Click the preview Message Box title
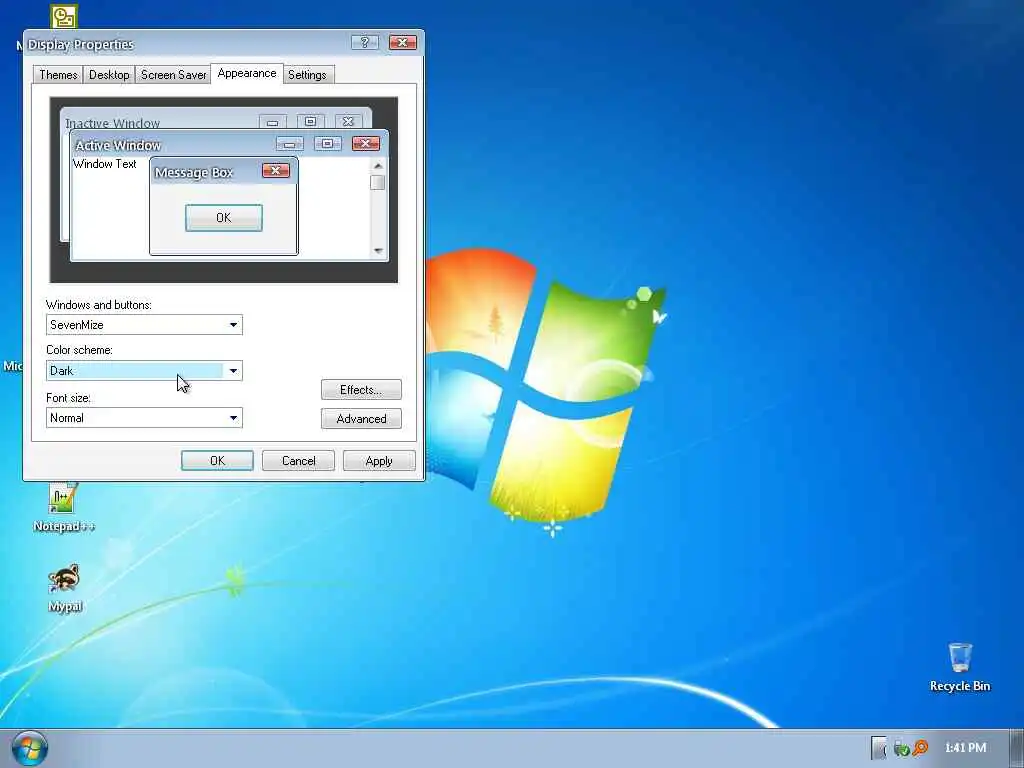This screenshot has height=768, width=1024. click(x=193, y=172)
